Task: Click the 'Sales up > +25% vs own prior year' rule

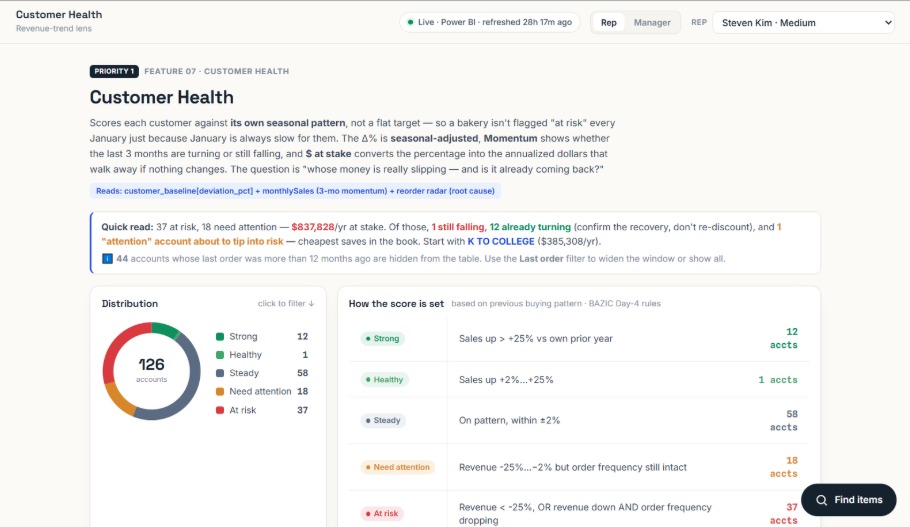Action: coord(536,338)
